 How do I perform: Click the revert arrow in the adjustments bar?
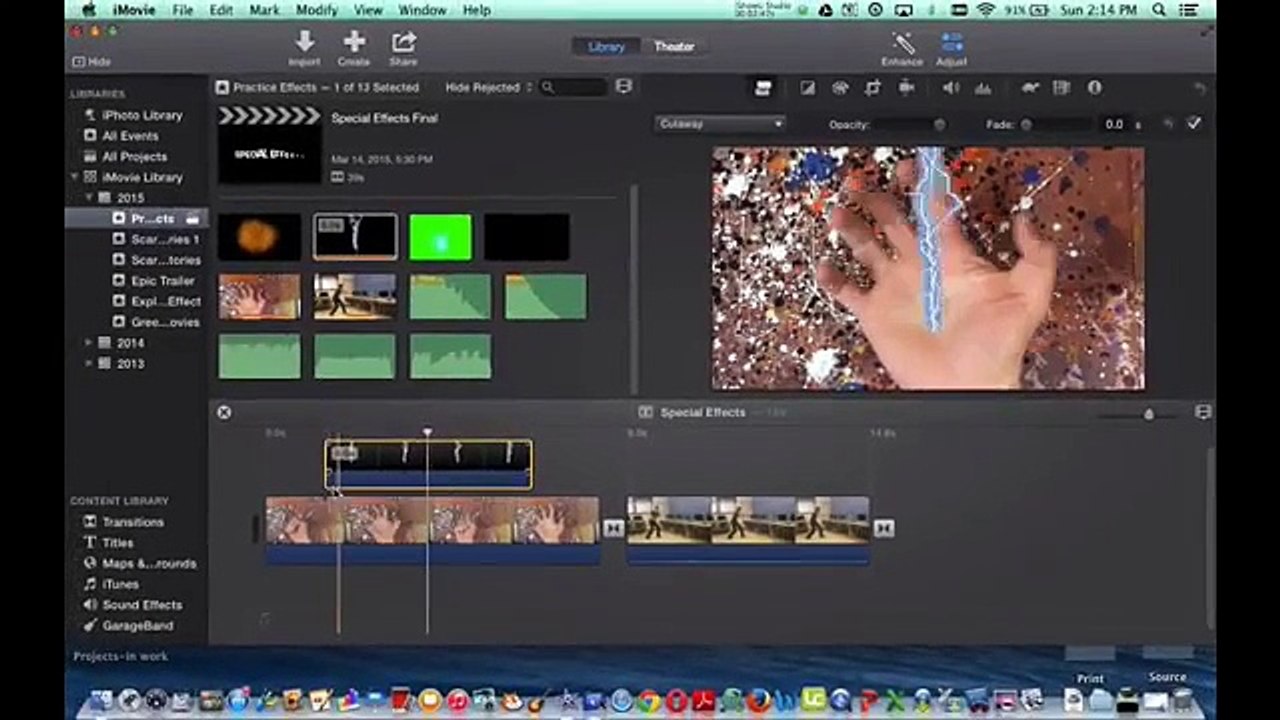1200,89
